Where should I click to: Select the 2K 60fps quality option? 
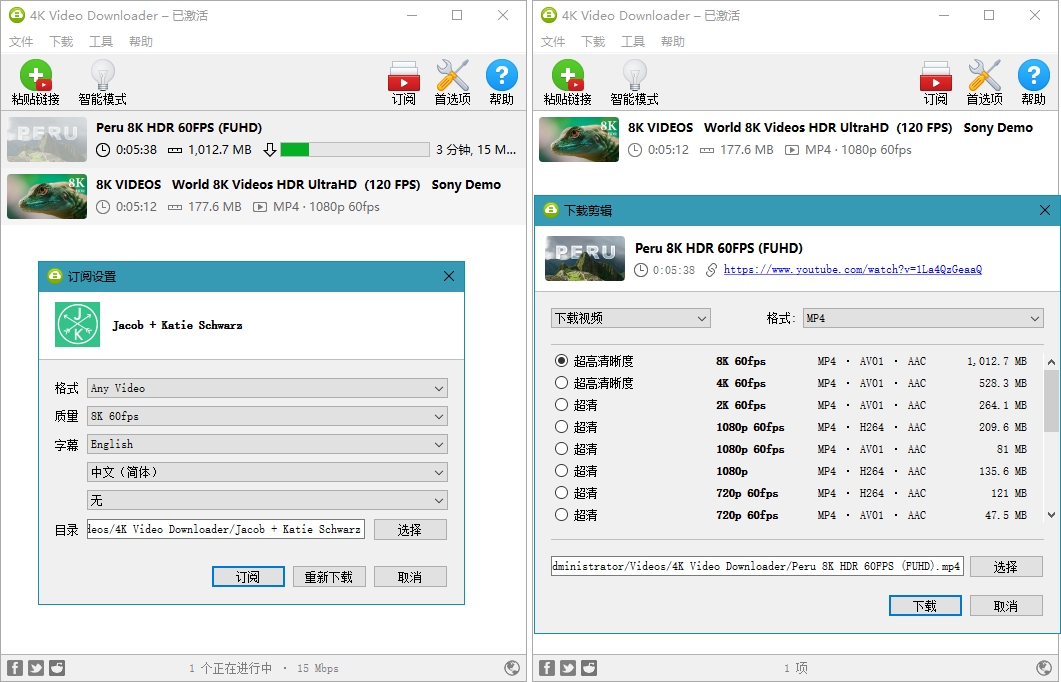click(x=561, y=405)
